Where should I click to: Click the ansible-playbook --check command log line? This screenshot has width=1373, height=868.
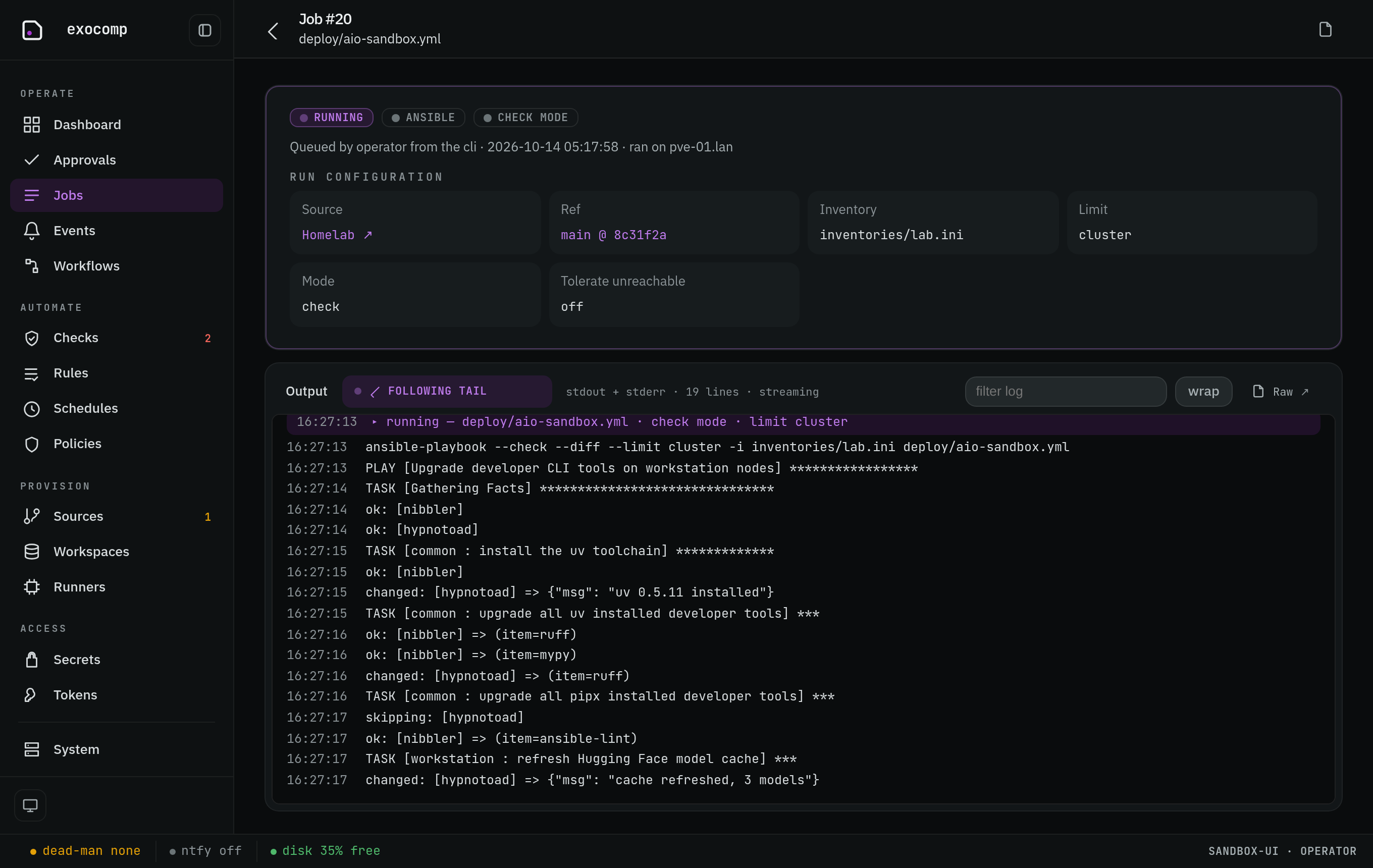(x=803, y=447)
